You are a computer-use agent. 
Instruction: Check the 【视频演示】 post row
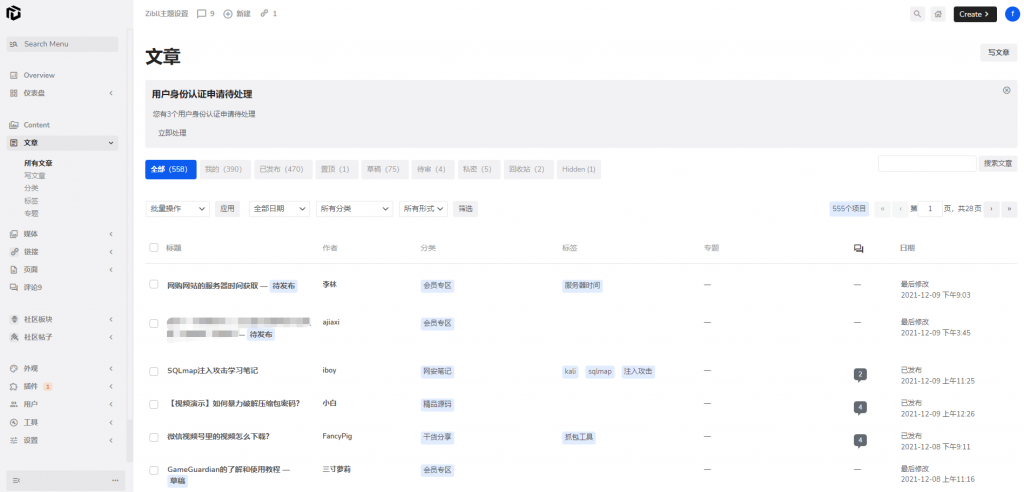click(x=153, y=404)
